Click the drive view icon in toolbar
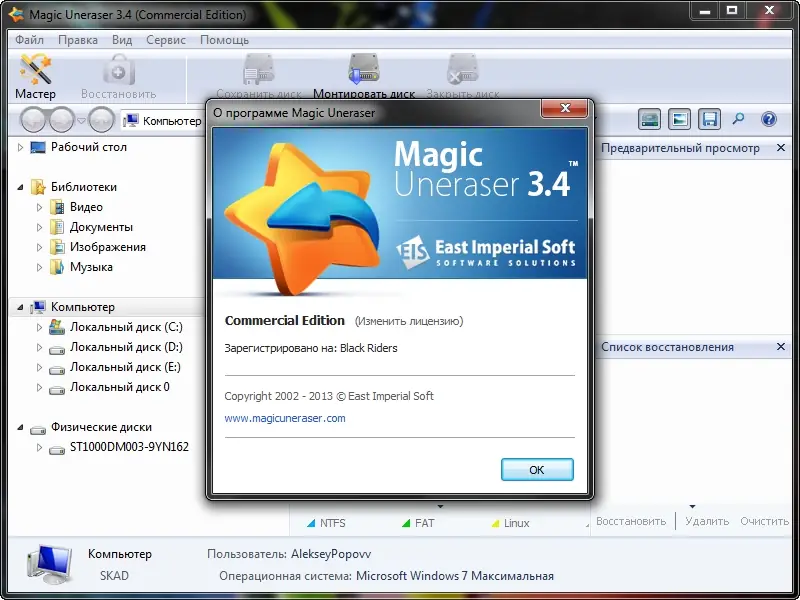 coord(649,119)
